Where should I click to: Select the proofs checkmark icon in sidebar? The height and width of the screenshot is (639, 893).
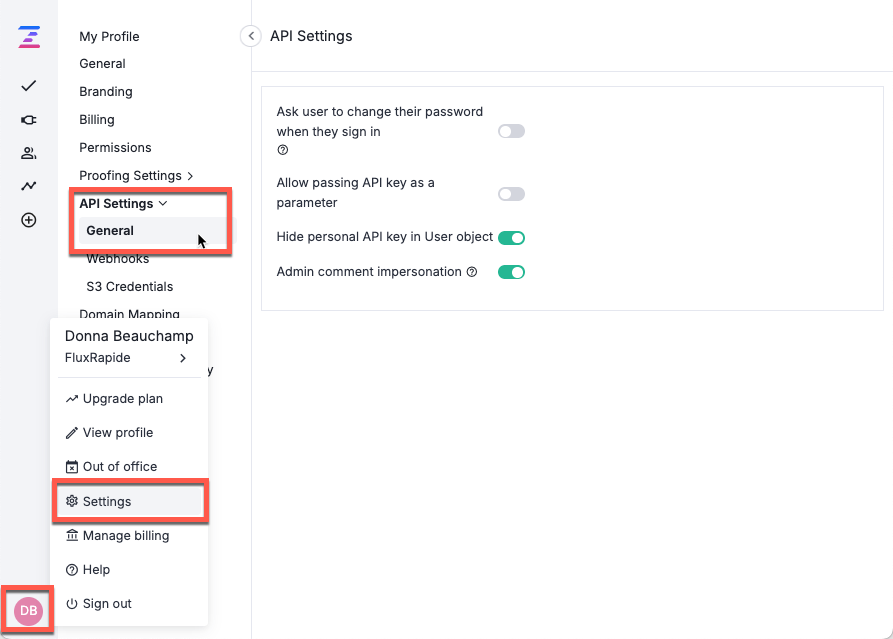27,88
